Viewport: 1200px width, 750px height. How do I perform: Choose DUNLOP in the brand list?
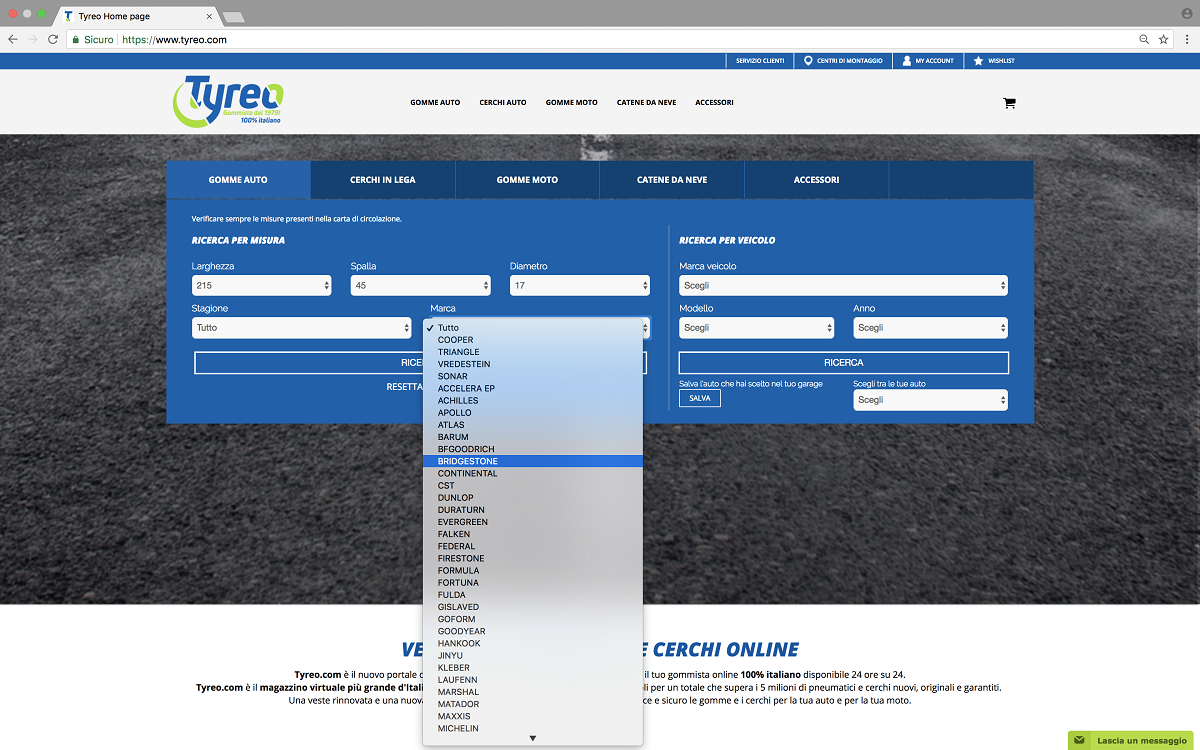click(x=533, y=498)
